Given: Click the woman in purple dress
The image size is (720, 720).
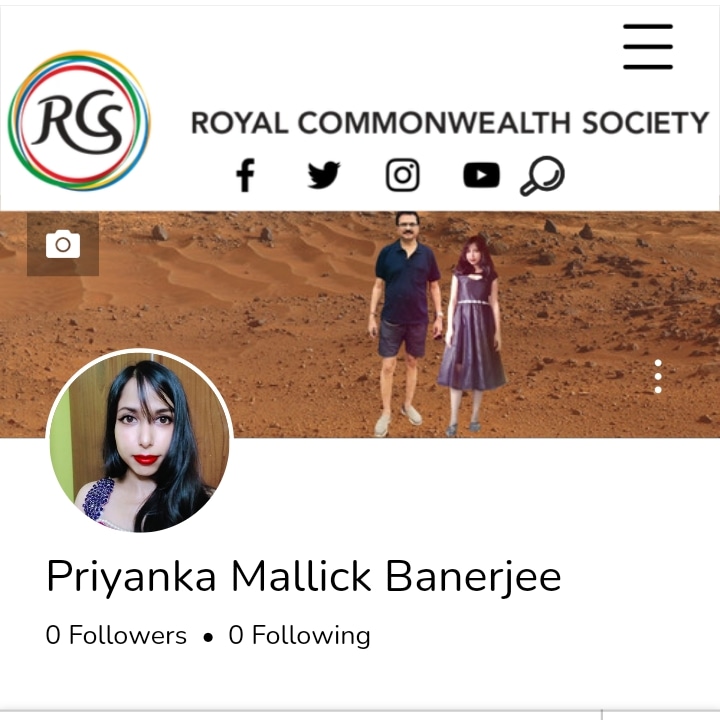Looking at the screenshot, I should [x=472, y=335].
